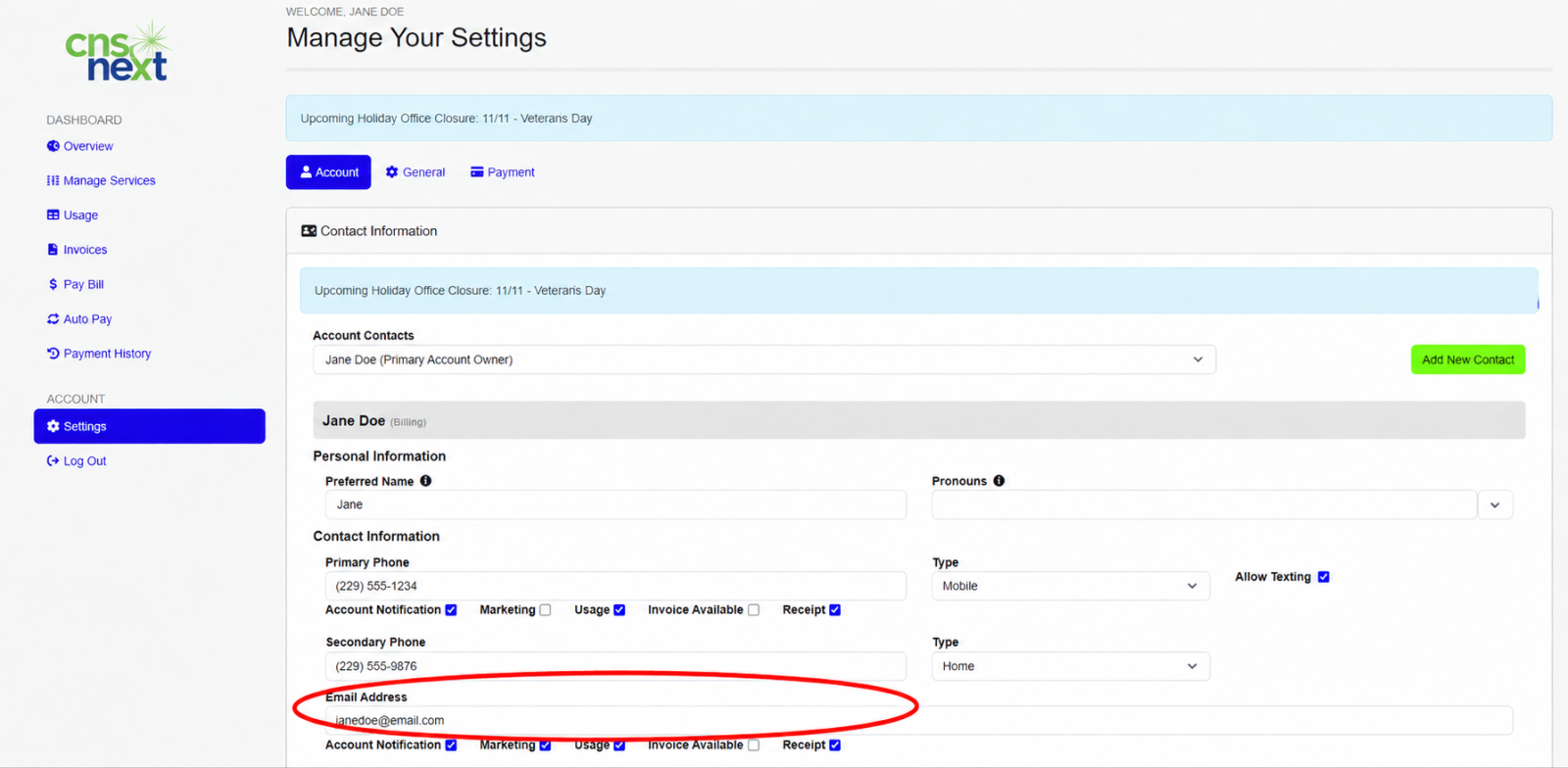
Task: Click the Add New Contact button
Action: pyautogui.click(x=1468, y=360)
